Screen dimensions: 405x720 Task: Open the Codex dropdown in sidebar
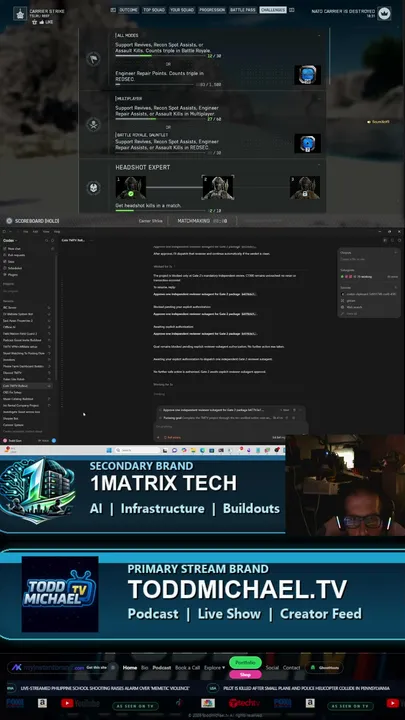click(x=10, y=240)
